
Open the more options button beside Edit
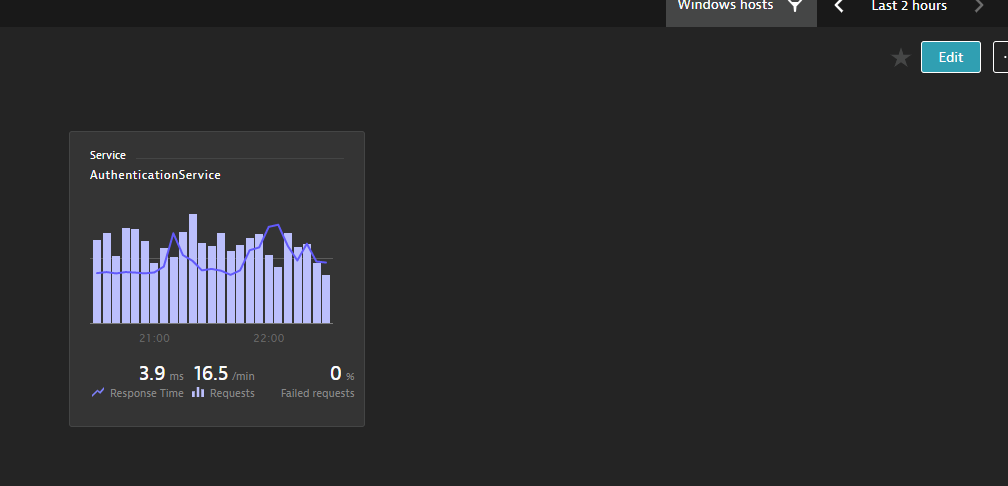pos(1001,57)
